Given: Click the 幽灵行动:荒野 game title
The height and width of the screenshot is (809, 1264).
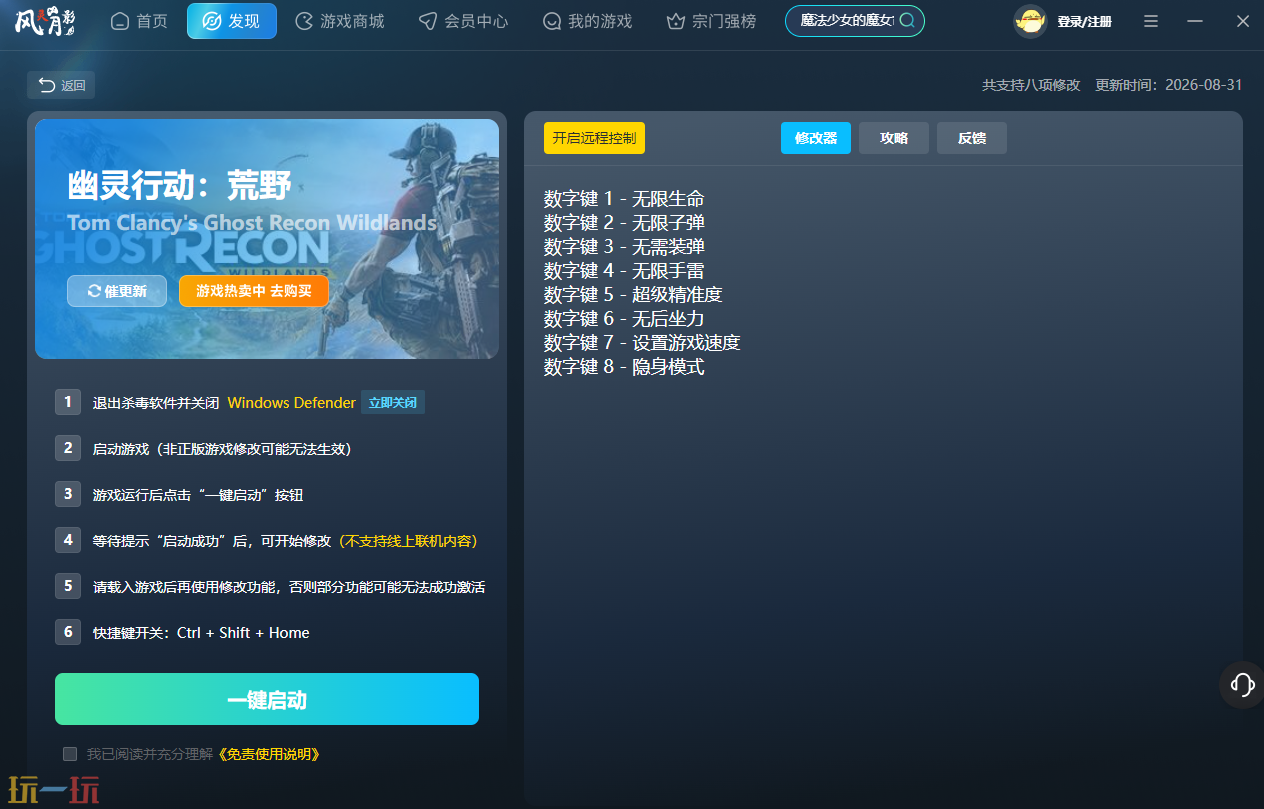Looking at the screenshot, I should pos(180,185).
